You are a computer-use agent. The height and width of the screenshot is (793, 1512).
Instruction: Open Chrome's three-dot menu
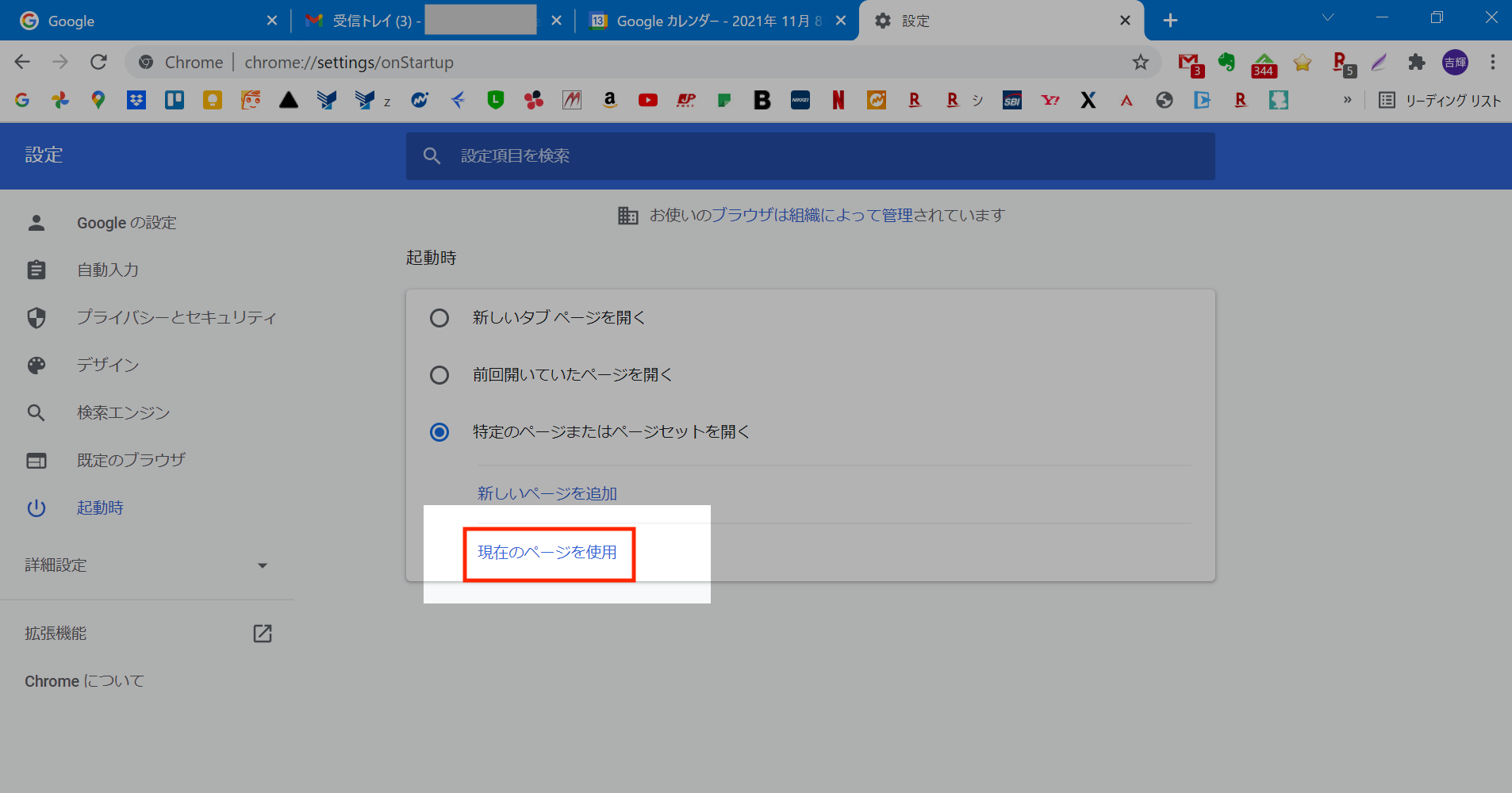(1492, 62)
